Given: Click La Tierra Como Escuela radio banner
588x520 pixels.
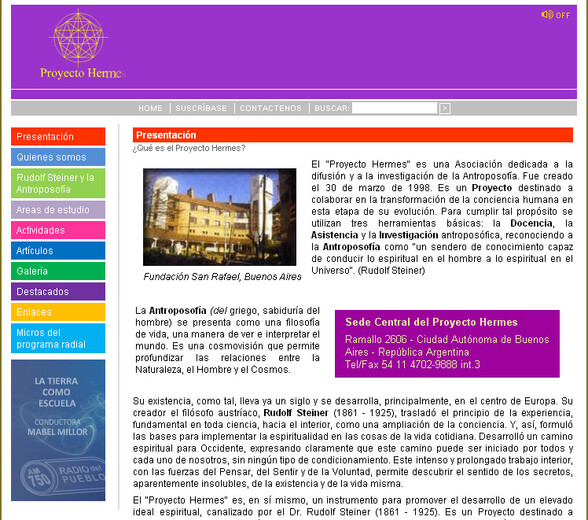Looking at the screenshot, I should tap(58, 430).
